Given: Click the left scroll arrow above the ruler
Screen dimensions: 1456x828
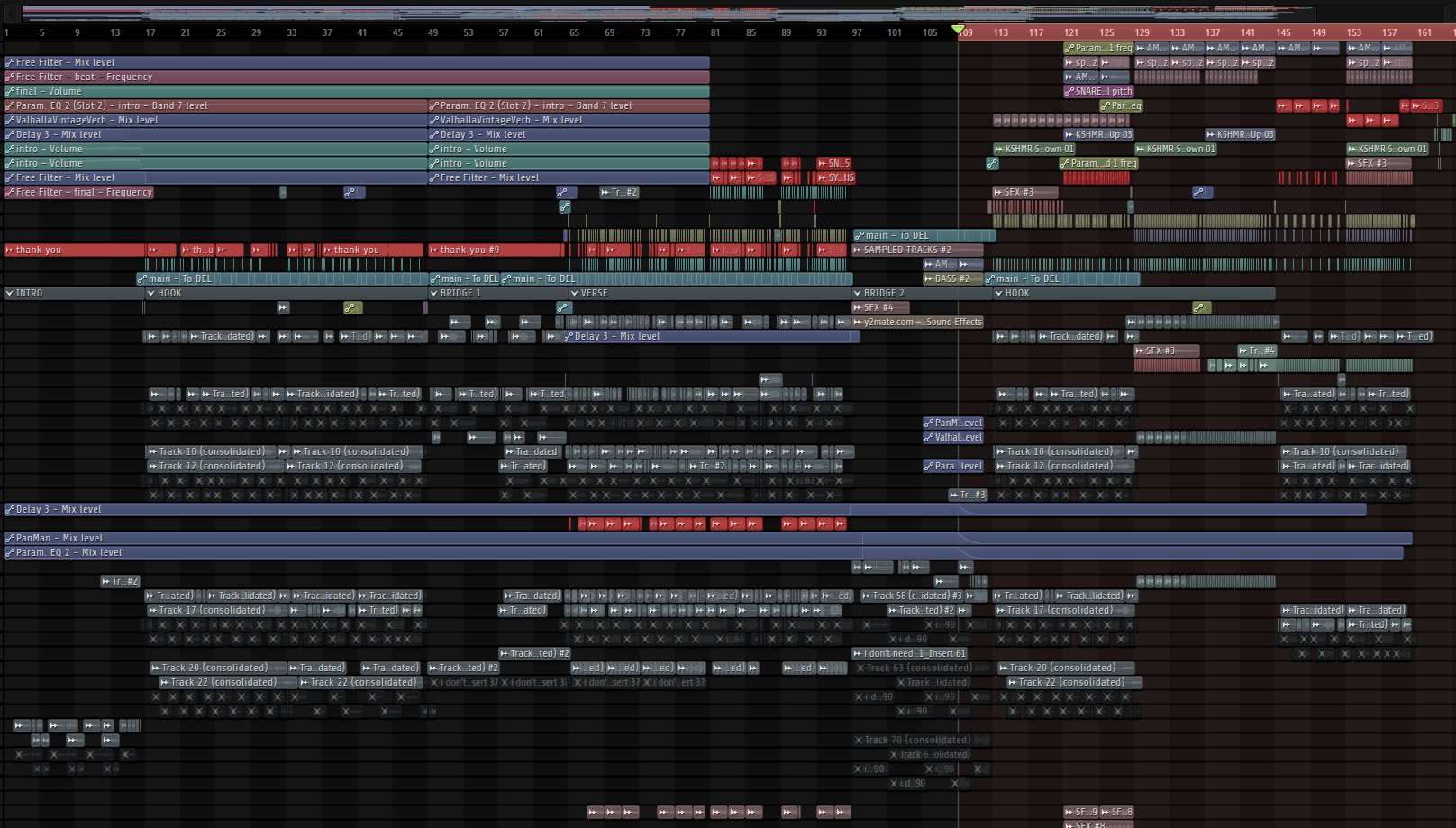Looking at the screenshot, I should (10, 13).
